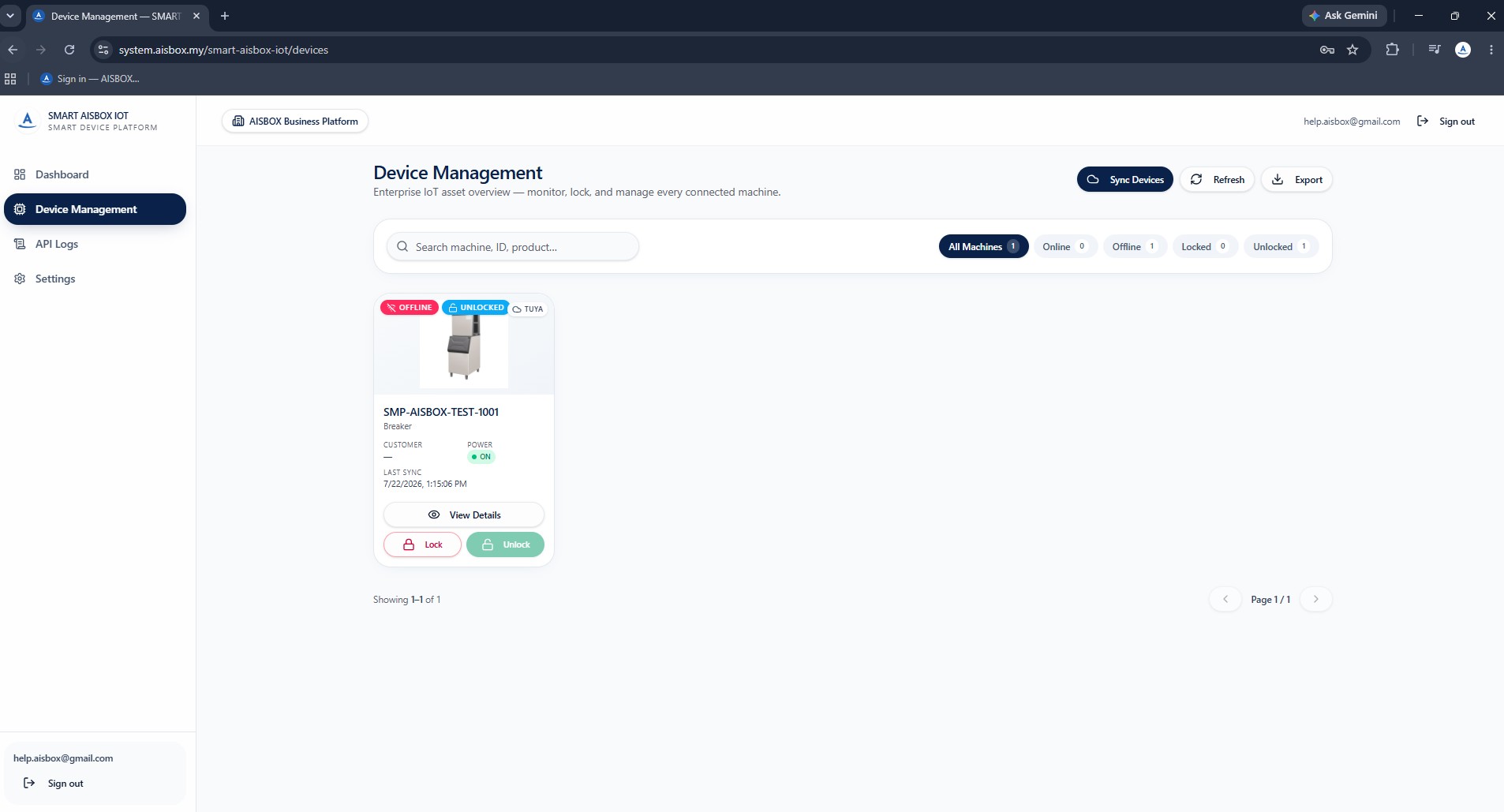Select the All Machines filter
This screenshot has width=1504, height=812.
[x=983, y=246]
